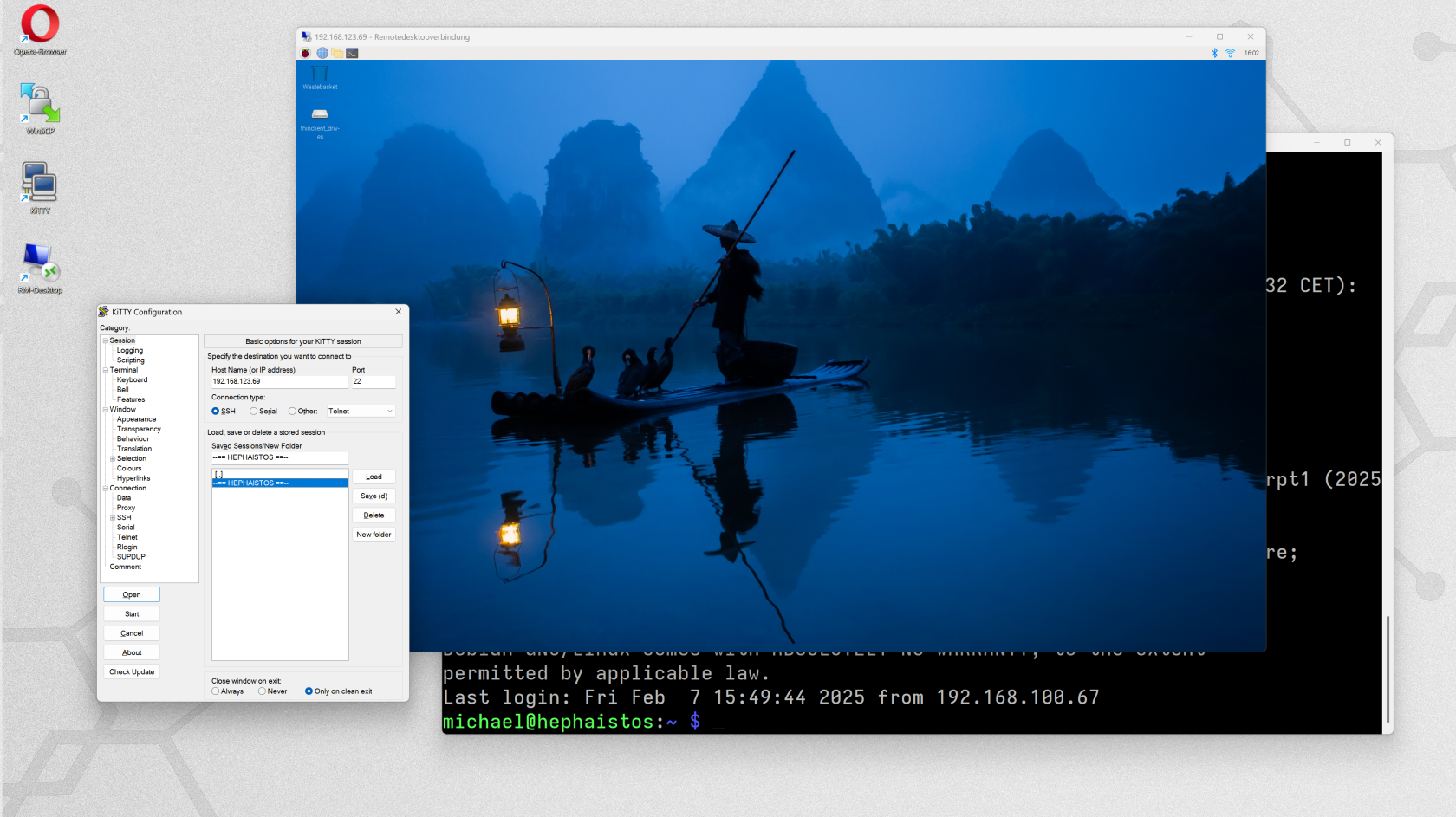Expand the SSH category tree node
The image size is (1456, 817).
point(113,518)
